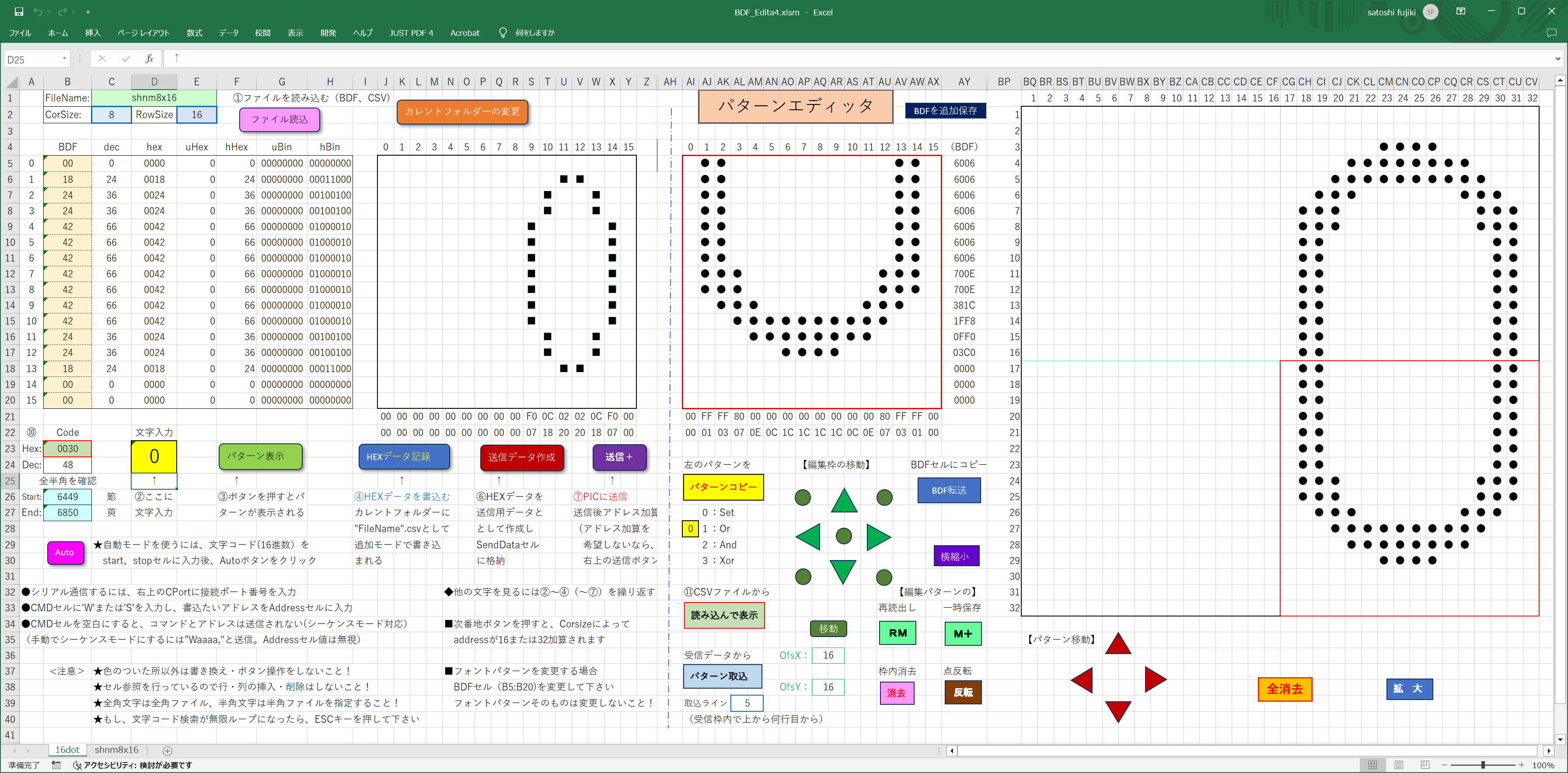Open the comments icon at ribbon right
Screen dimensions: 1568x773
click(1551, 33)
